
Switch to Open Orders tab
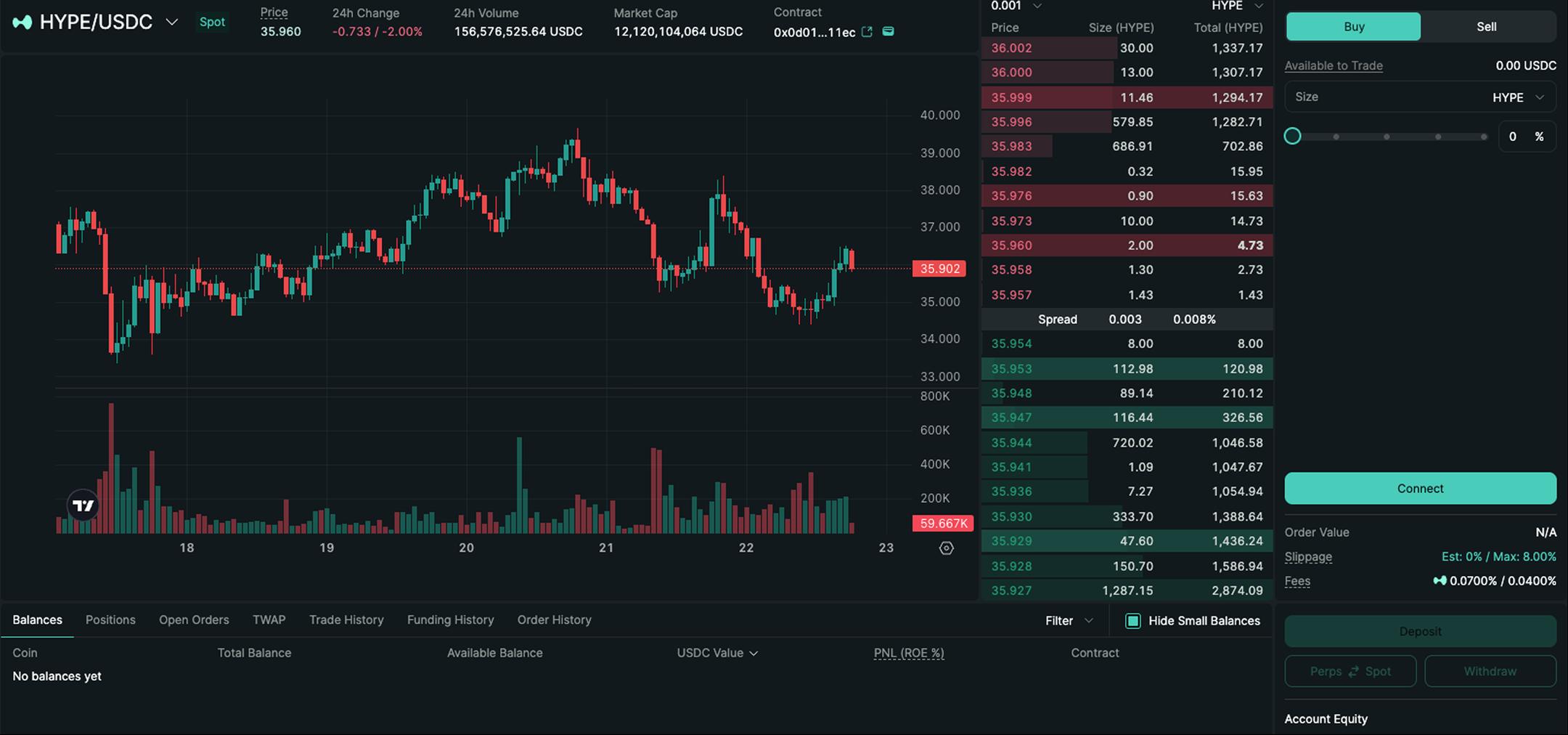[x=194, y=620]
